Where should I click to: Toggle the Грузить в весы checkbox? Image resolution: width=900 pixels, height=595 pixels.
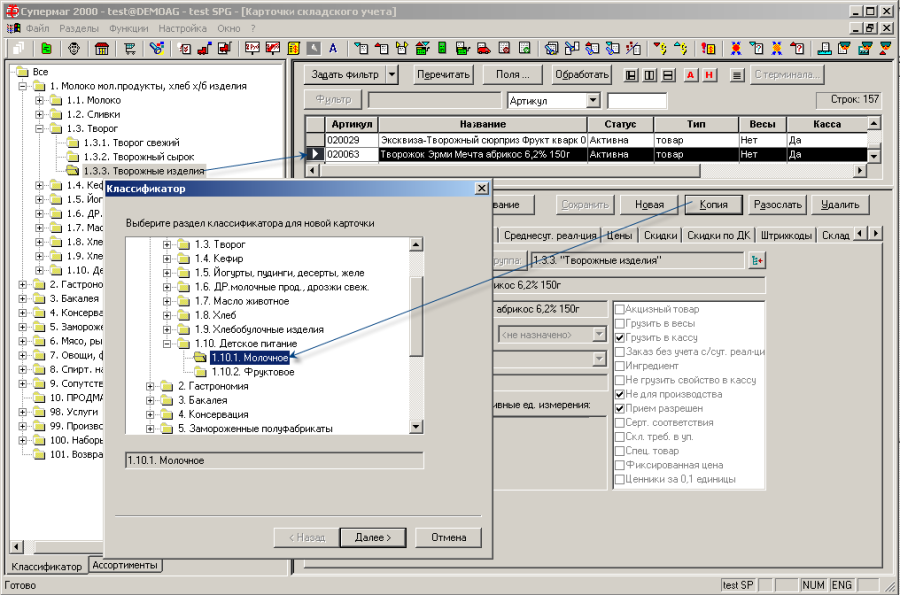620,324
